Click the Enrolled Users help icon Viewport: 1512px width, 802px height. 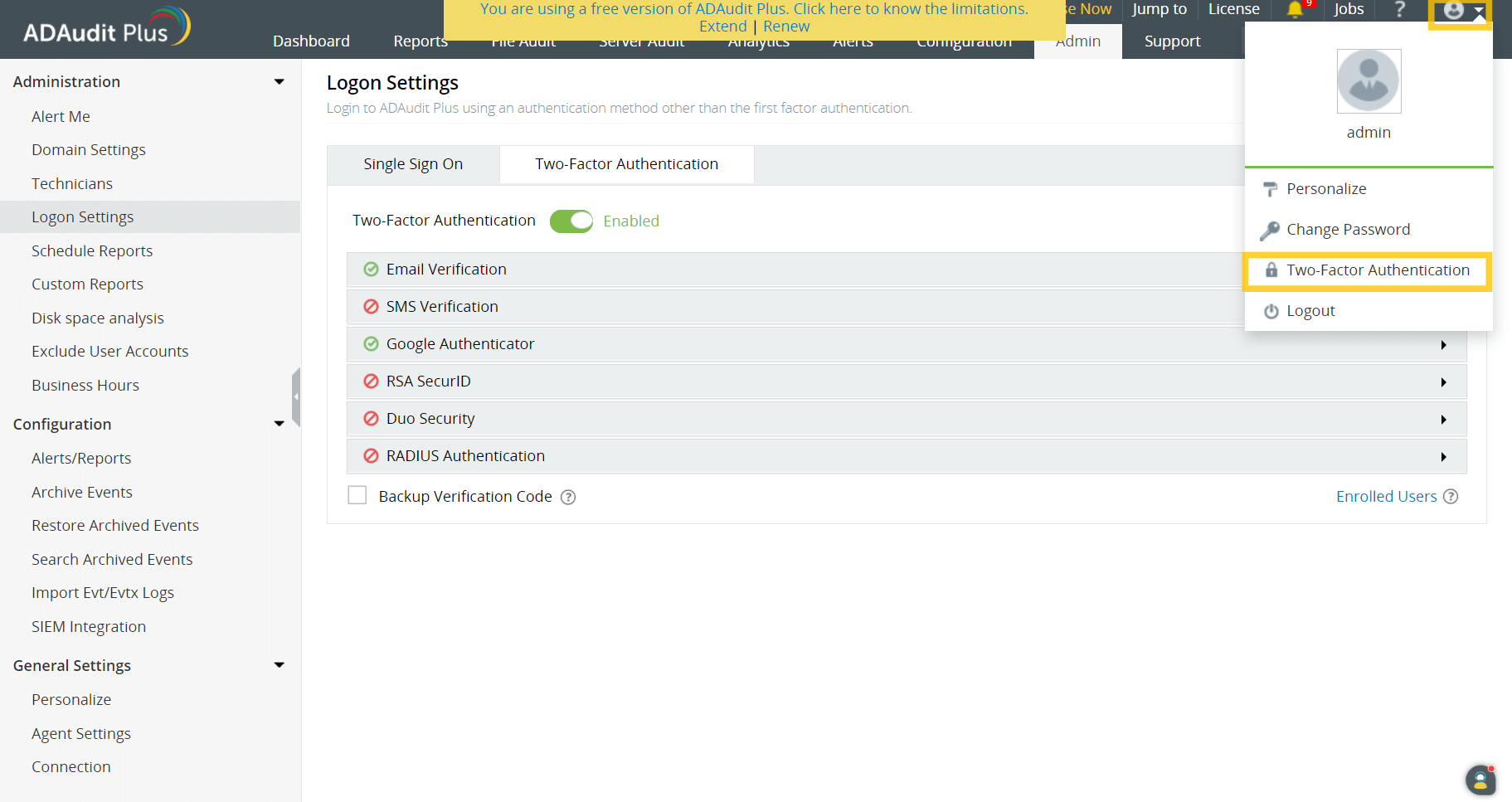(1451, 497)
